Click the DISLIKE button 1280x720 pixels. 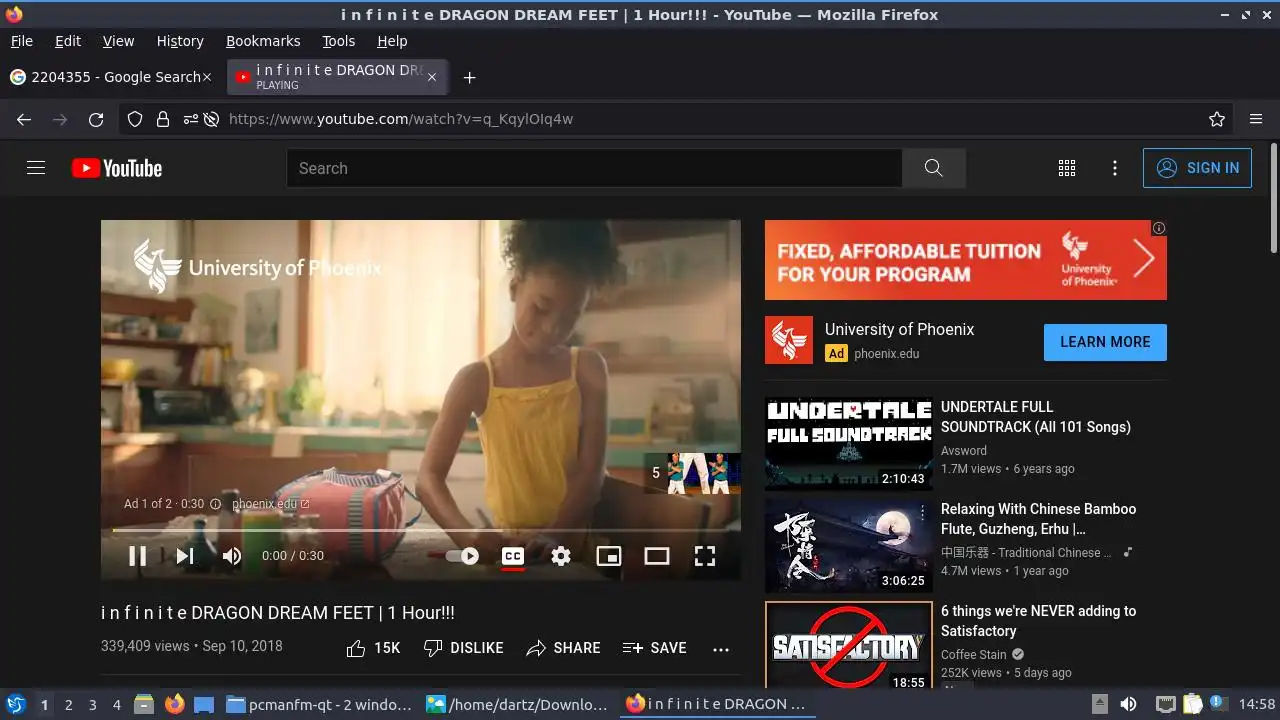coord(464,648)
